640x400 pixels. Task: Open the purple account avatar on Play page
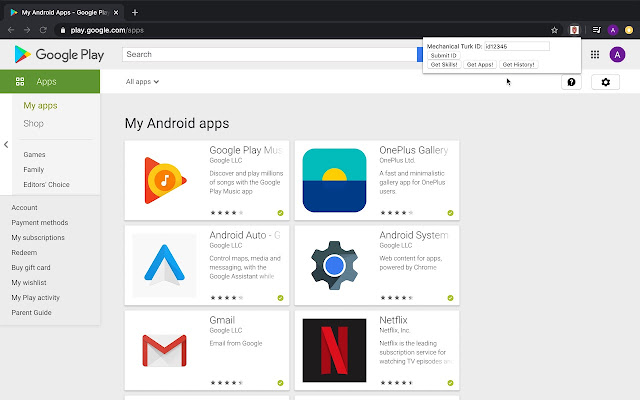[x=617, y=54]
